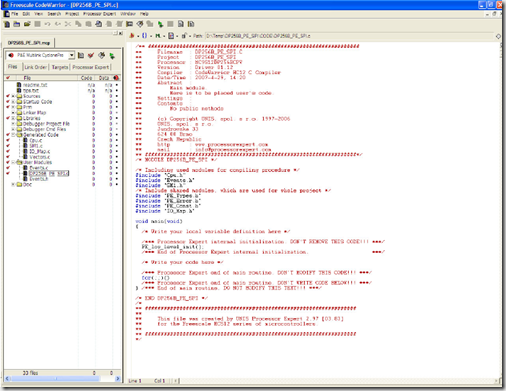Click the Make checkmark icon in project panel
The image size is (506, 391).
coord(91,55)
